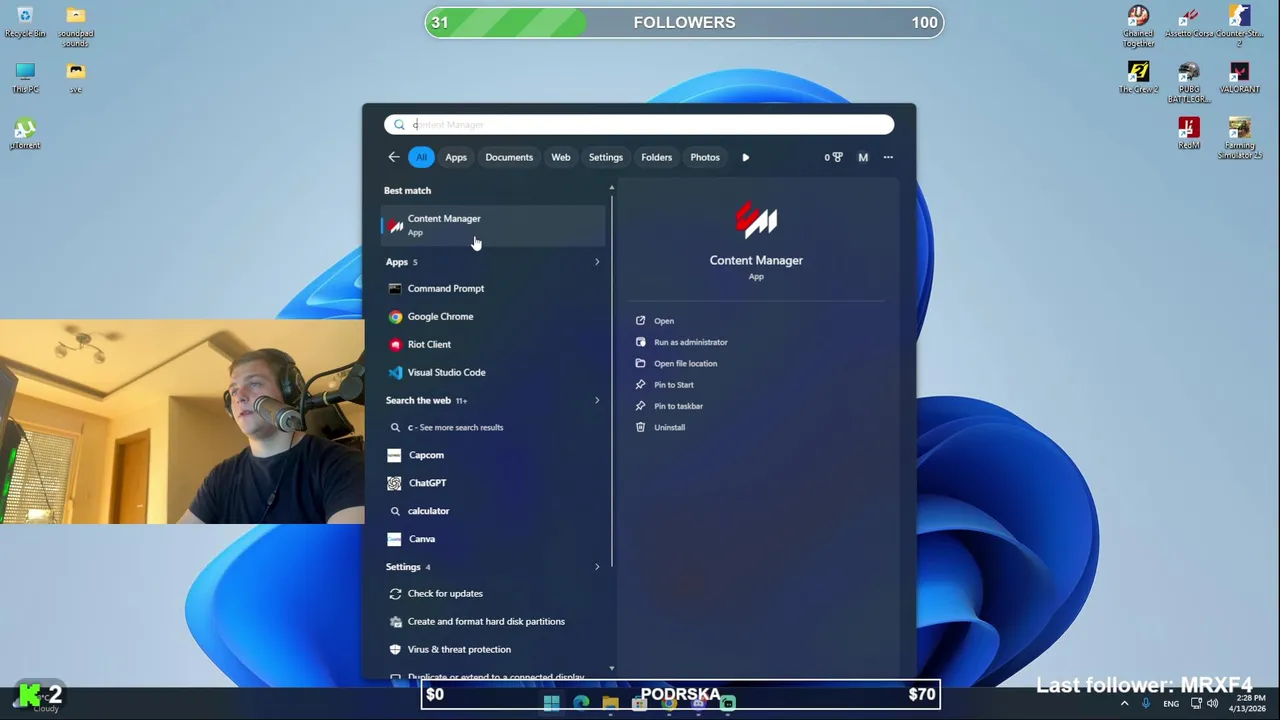Click the results list scroll-up arrow

click(611, 188)
